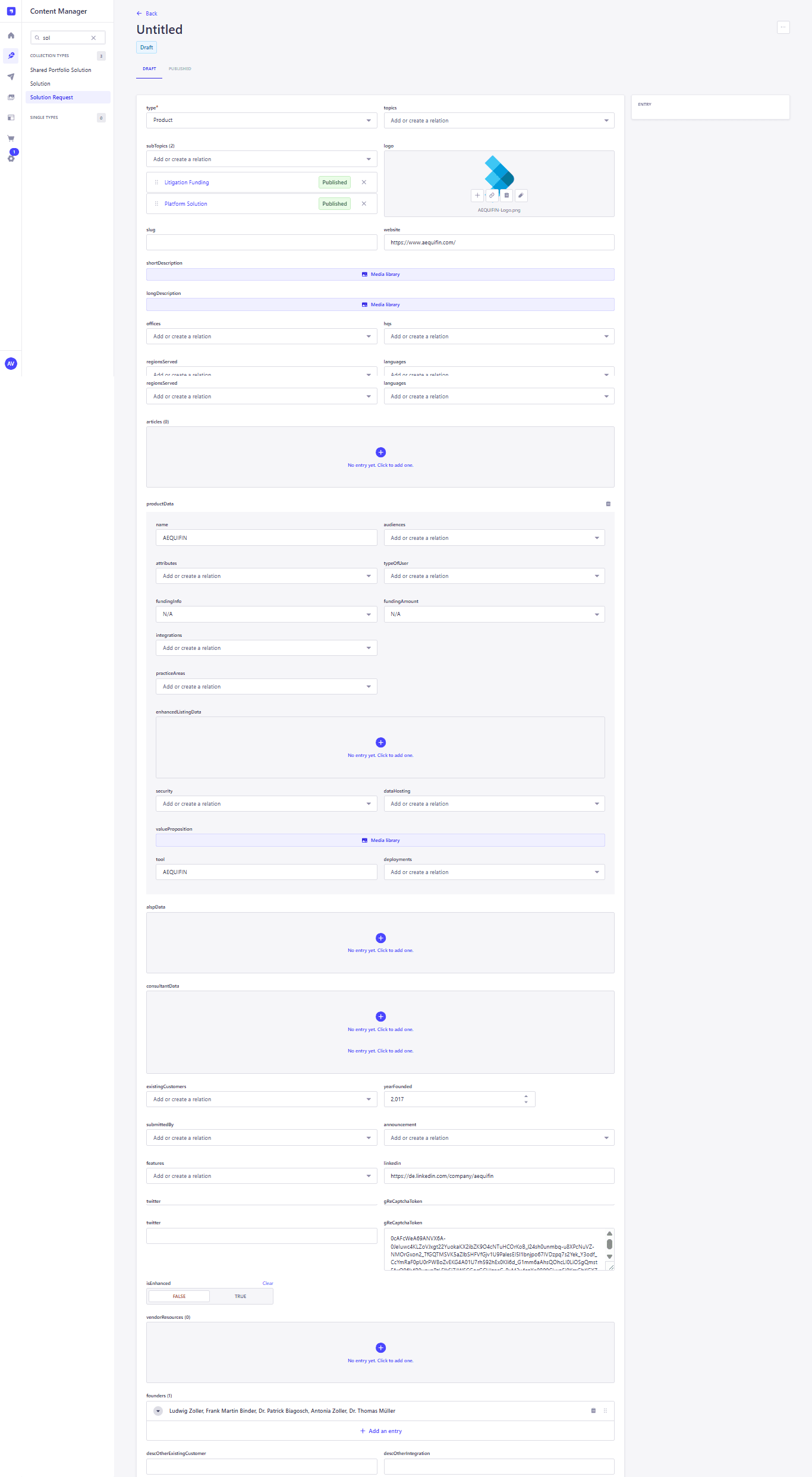Open the Content-Type Builder layout icon
Image resolution: width=812 pixels, height=1477 pixels.
(11, 118)
